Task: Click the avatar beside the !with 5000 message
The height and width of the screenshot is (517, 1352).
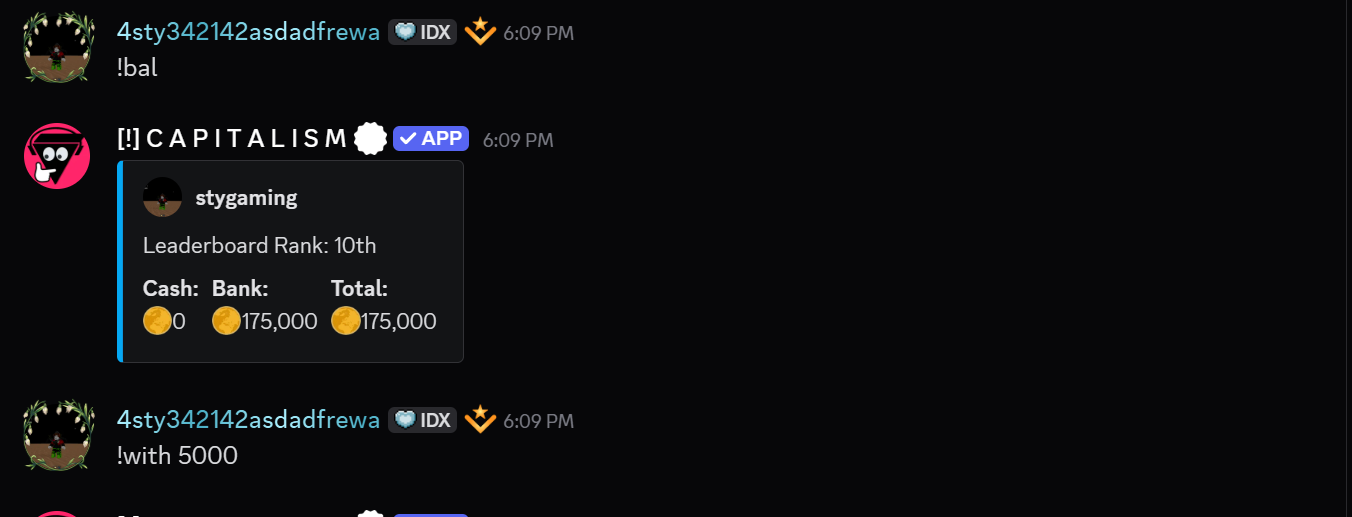Action: (59, 435)
